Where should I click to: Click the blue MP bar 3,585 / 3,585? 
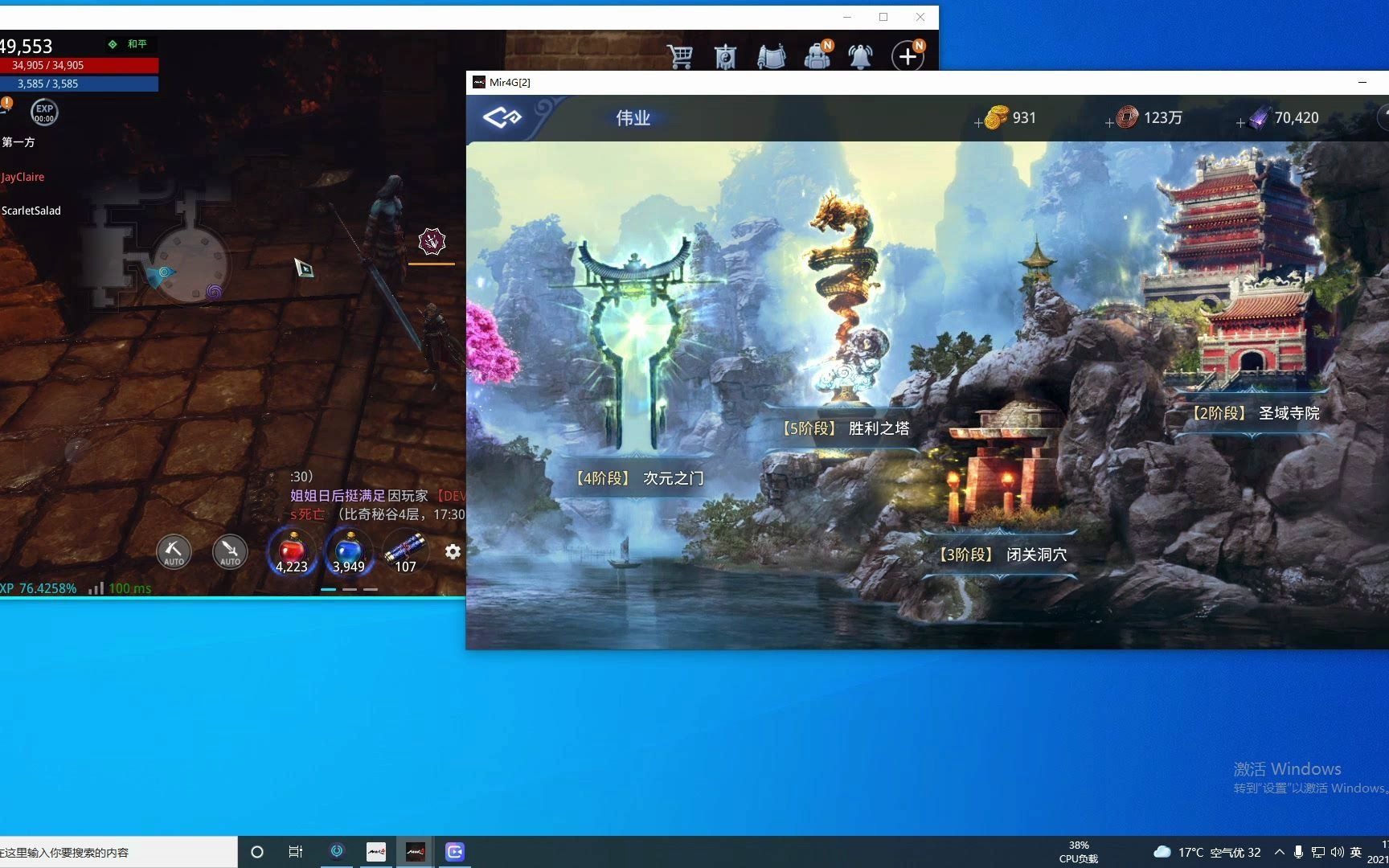click(x=79, y=84)
